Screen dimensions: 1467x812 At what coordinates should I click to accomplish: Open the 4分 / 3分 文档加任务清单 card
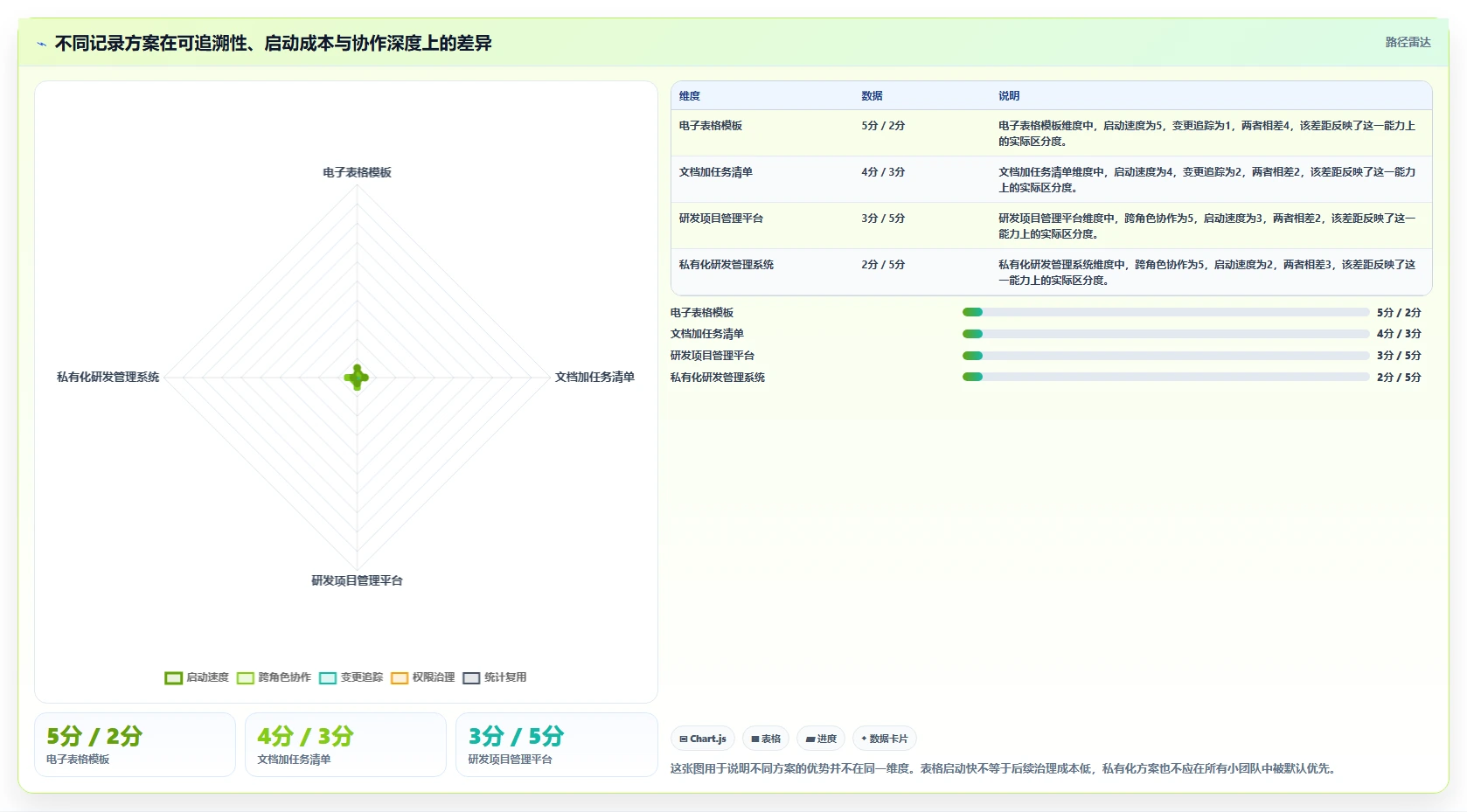click(345, 745)
